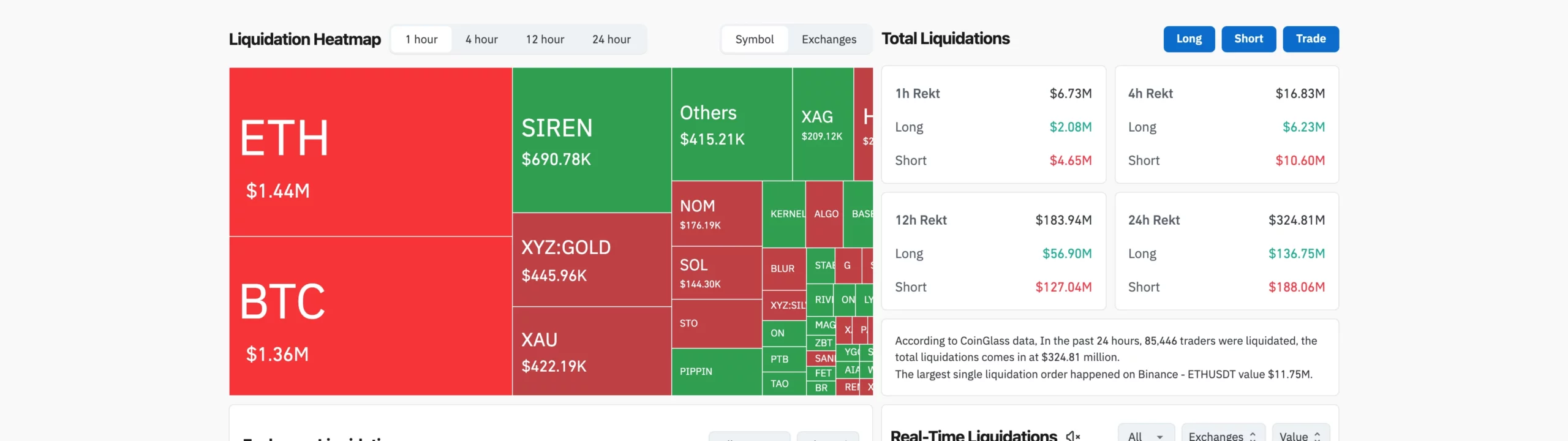
Task: Click the red ETH heatmap tile
Action: pos(371,152)
